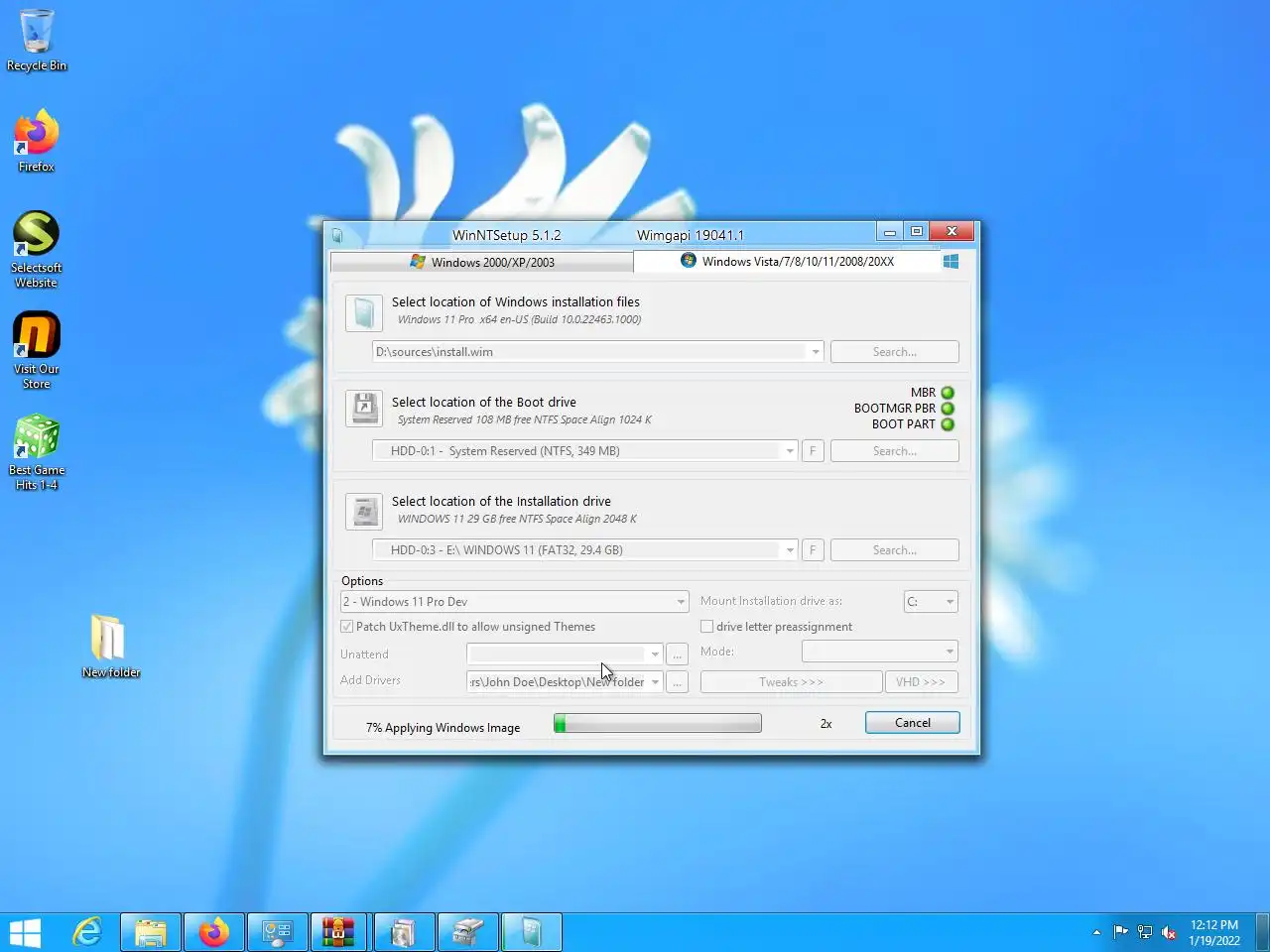Click the image applying progress bar
This screenshot has width=1270, height=952.
[x=658, y=724]
